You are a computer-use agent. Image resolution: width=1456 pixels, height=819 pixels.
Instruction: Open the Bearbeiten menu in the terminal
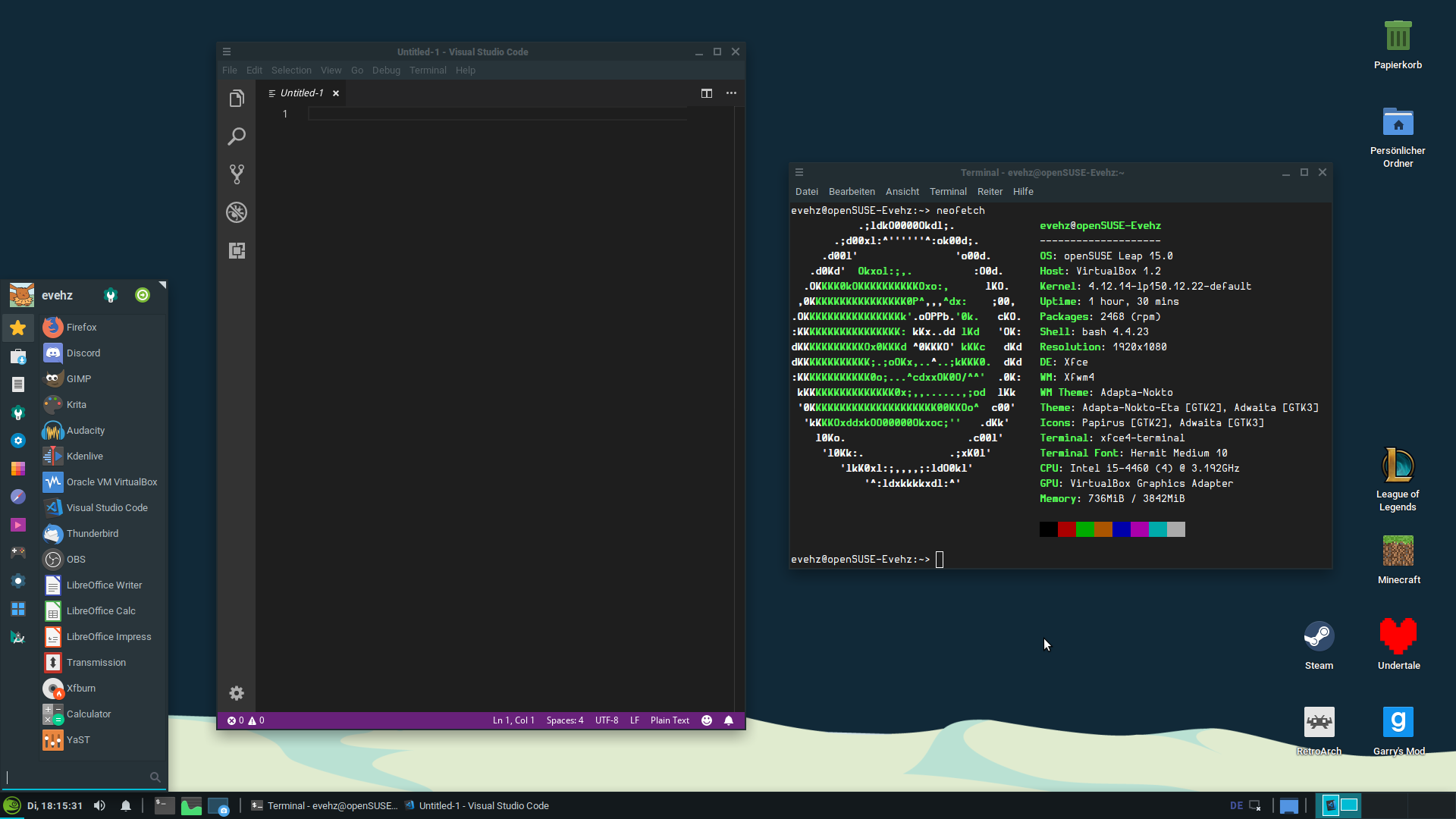click(x=852, y=192)
